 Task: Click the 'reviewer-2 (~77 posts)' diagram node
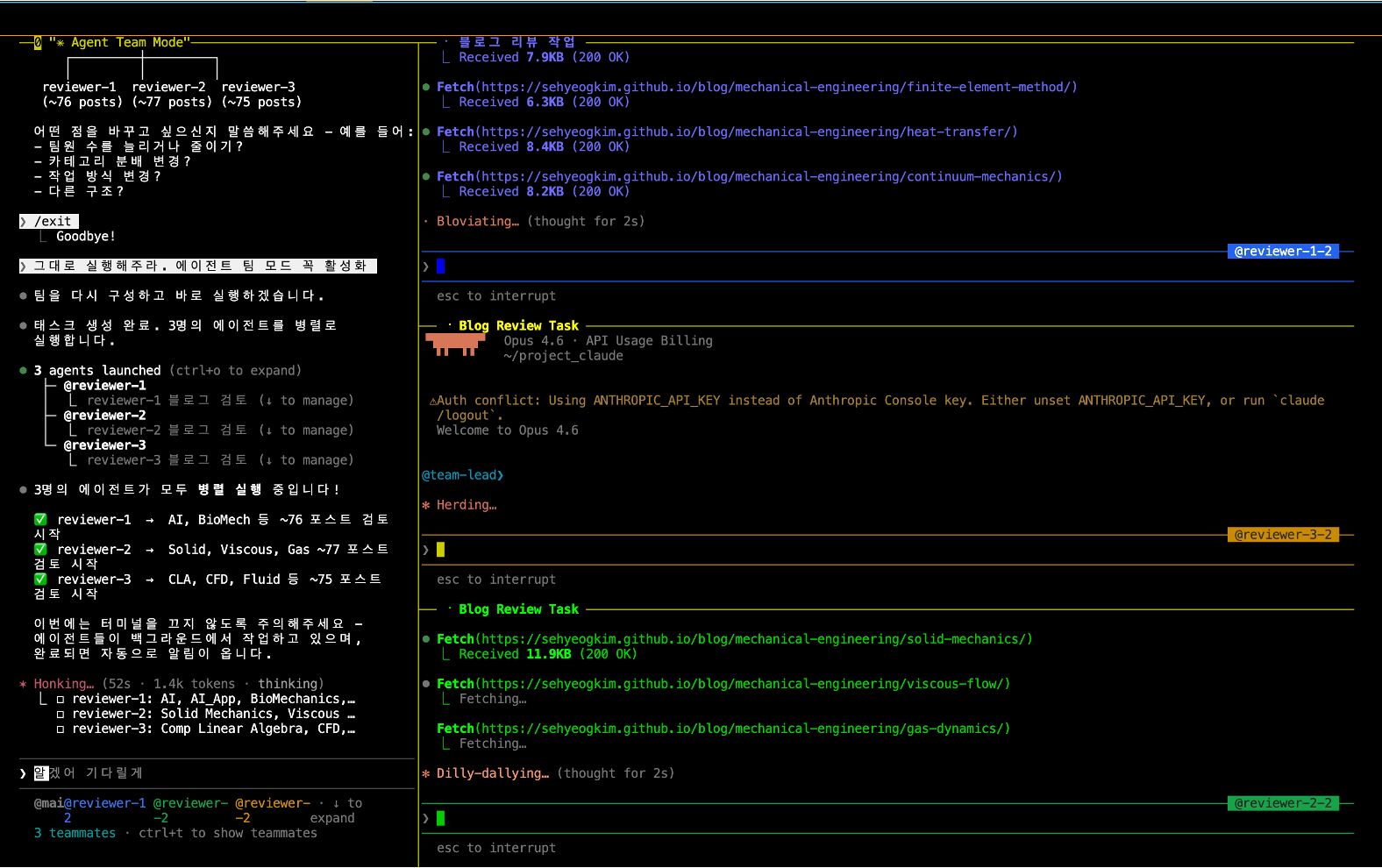[172, 95]
